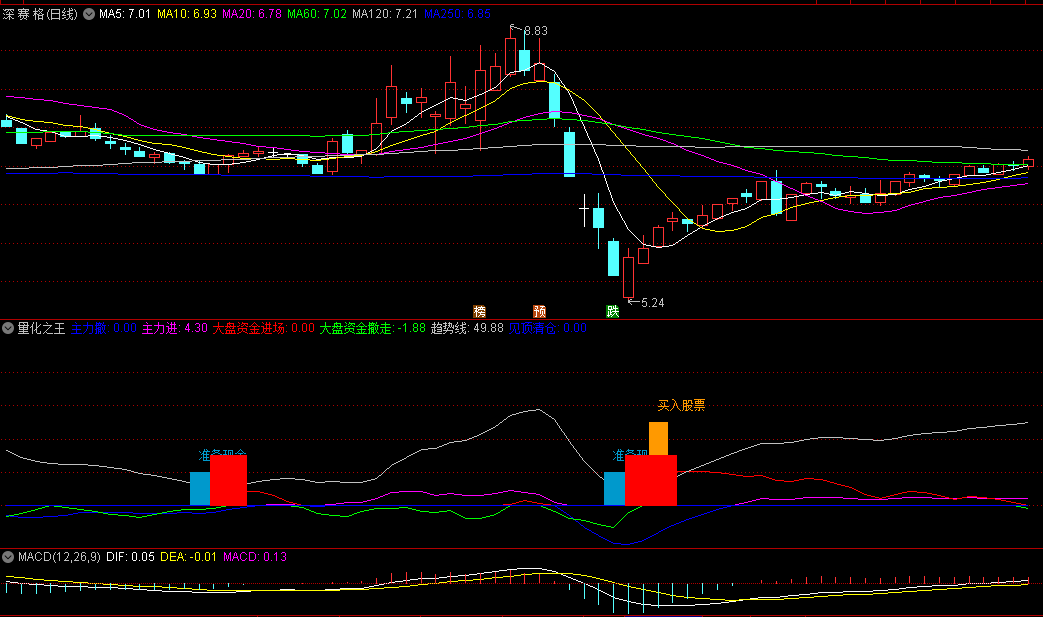Click the 8.83 high price label
1043x617 pixels.
pos(535,31)
